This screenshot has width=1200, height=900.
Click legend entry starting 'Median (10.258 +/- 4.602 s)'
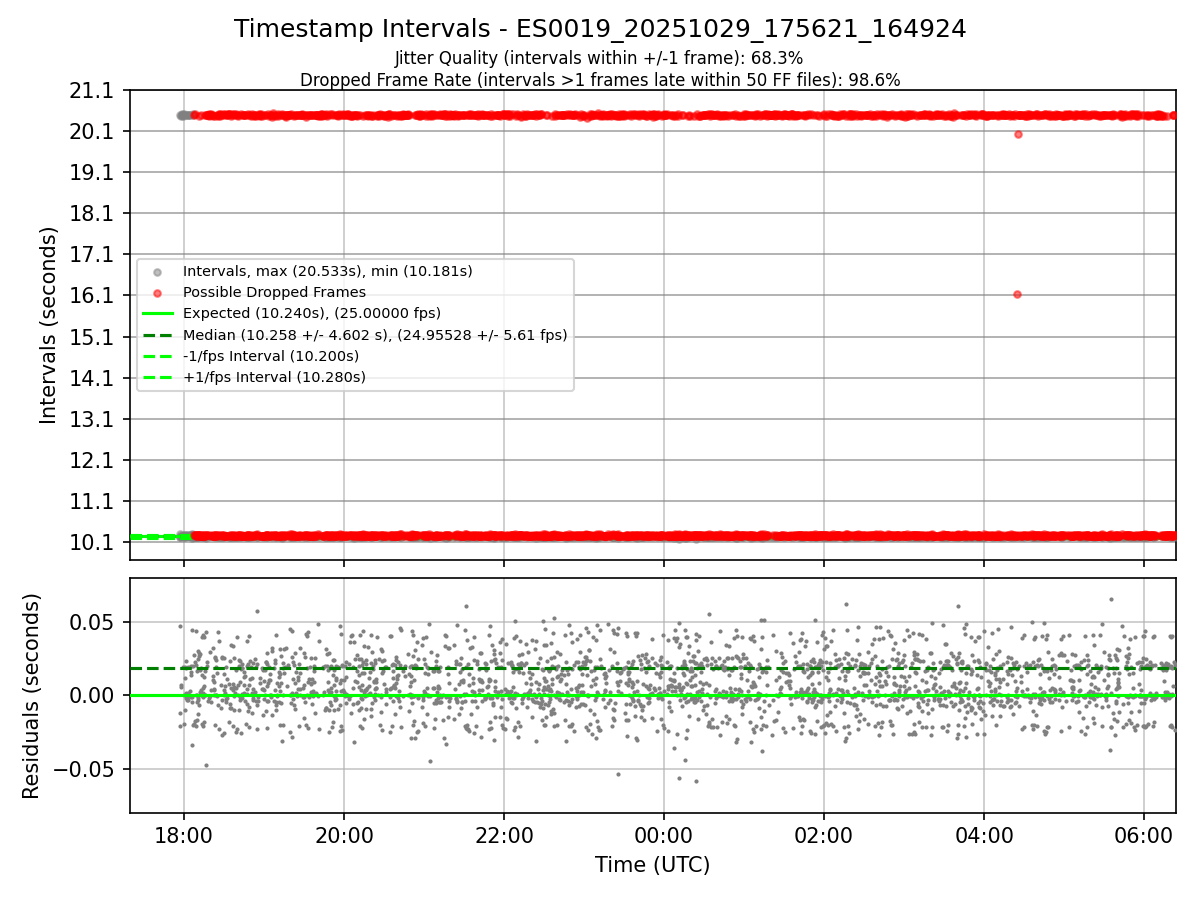375,335
